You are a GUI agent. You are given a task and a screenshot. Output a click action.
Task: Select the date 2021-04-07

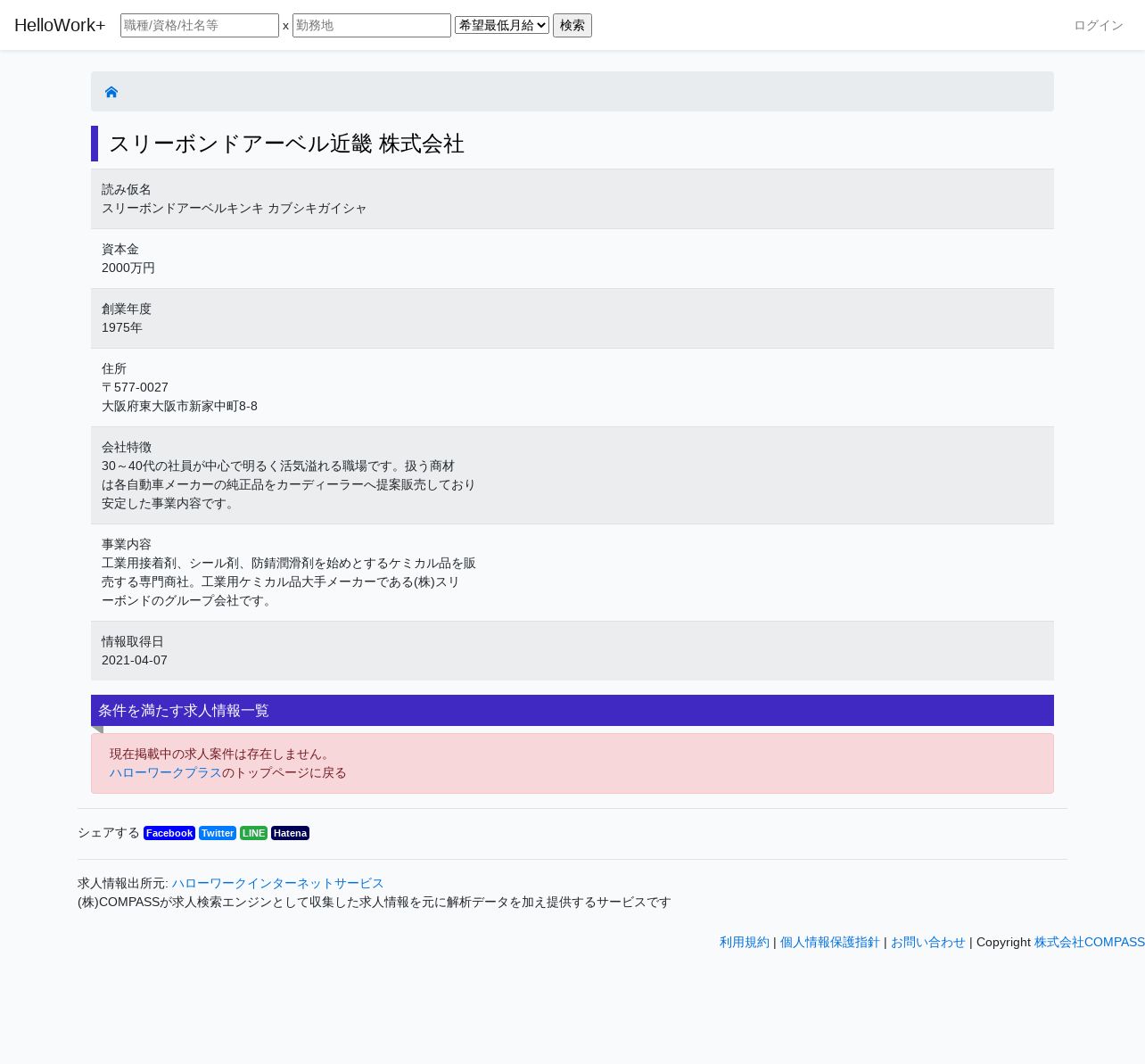click(x=135, y=660)
